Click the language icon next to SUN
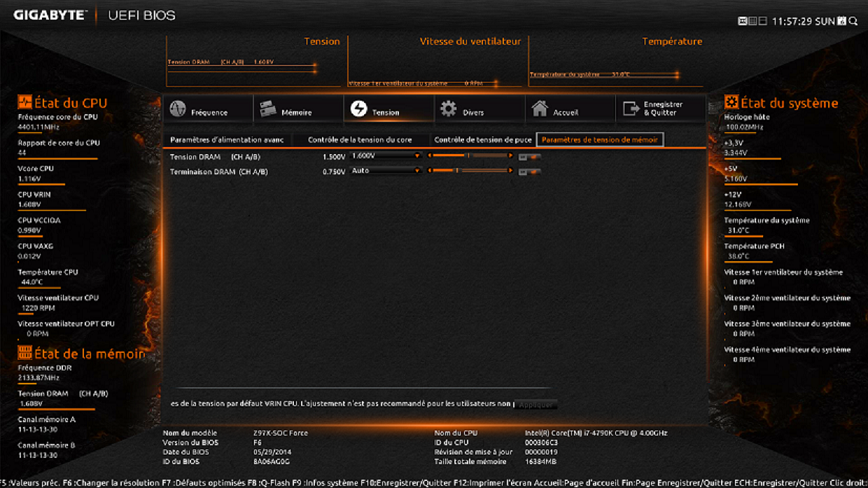The width and height of the screenshot is (868, 488). click(x=841, y=21)
